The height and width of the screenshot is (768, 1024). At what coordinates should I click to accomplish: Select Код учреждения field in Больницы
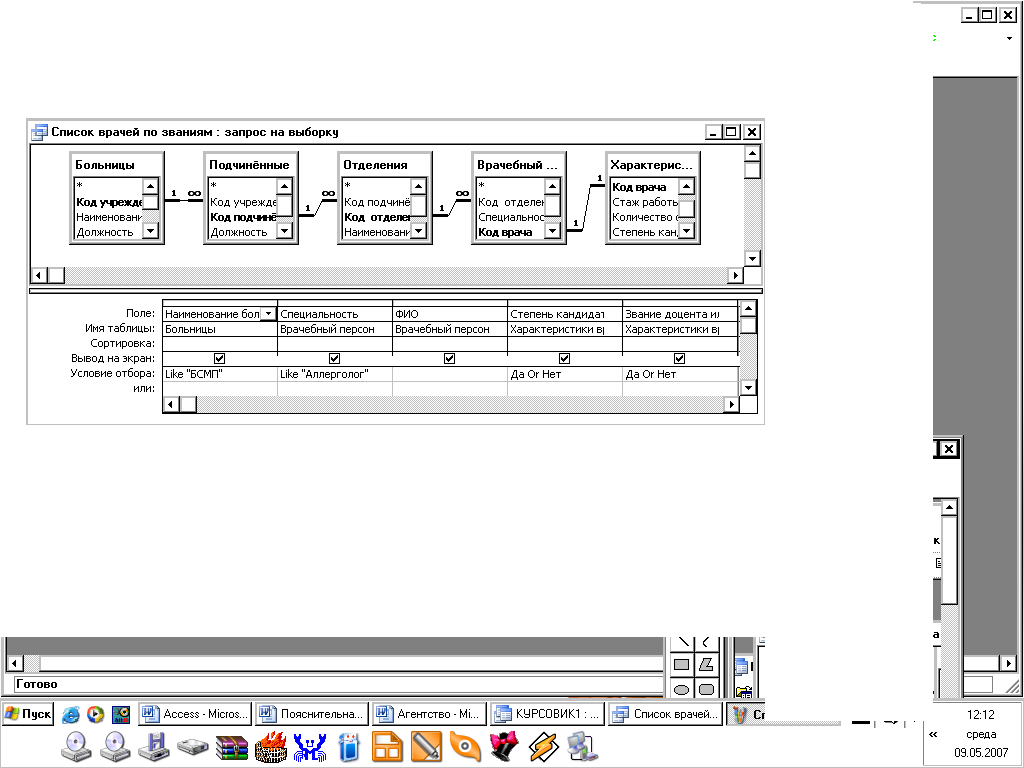pos(108,202)
